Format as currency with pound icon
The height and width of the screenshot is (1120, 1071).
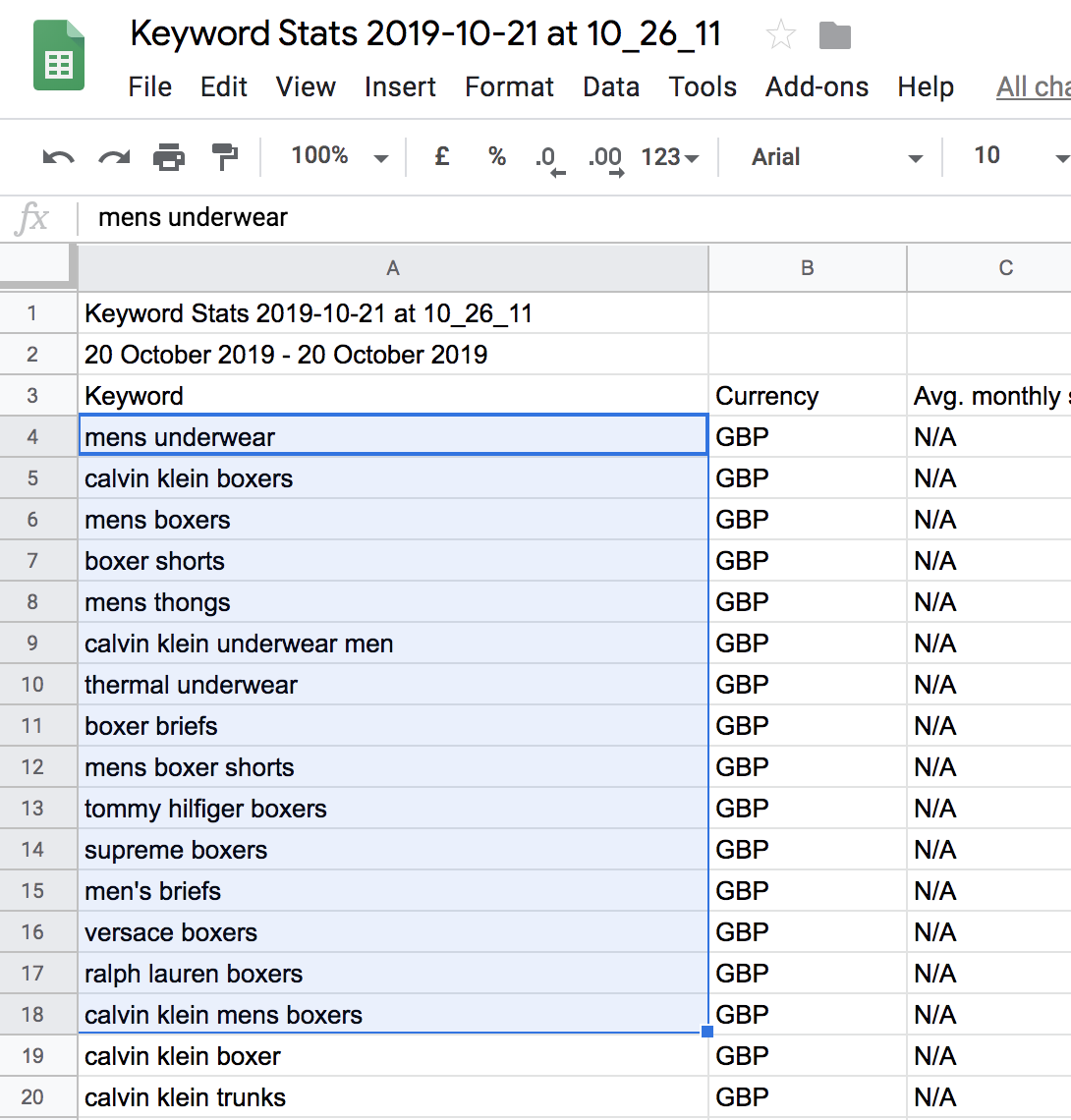(x=442, y=156)
